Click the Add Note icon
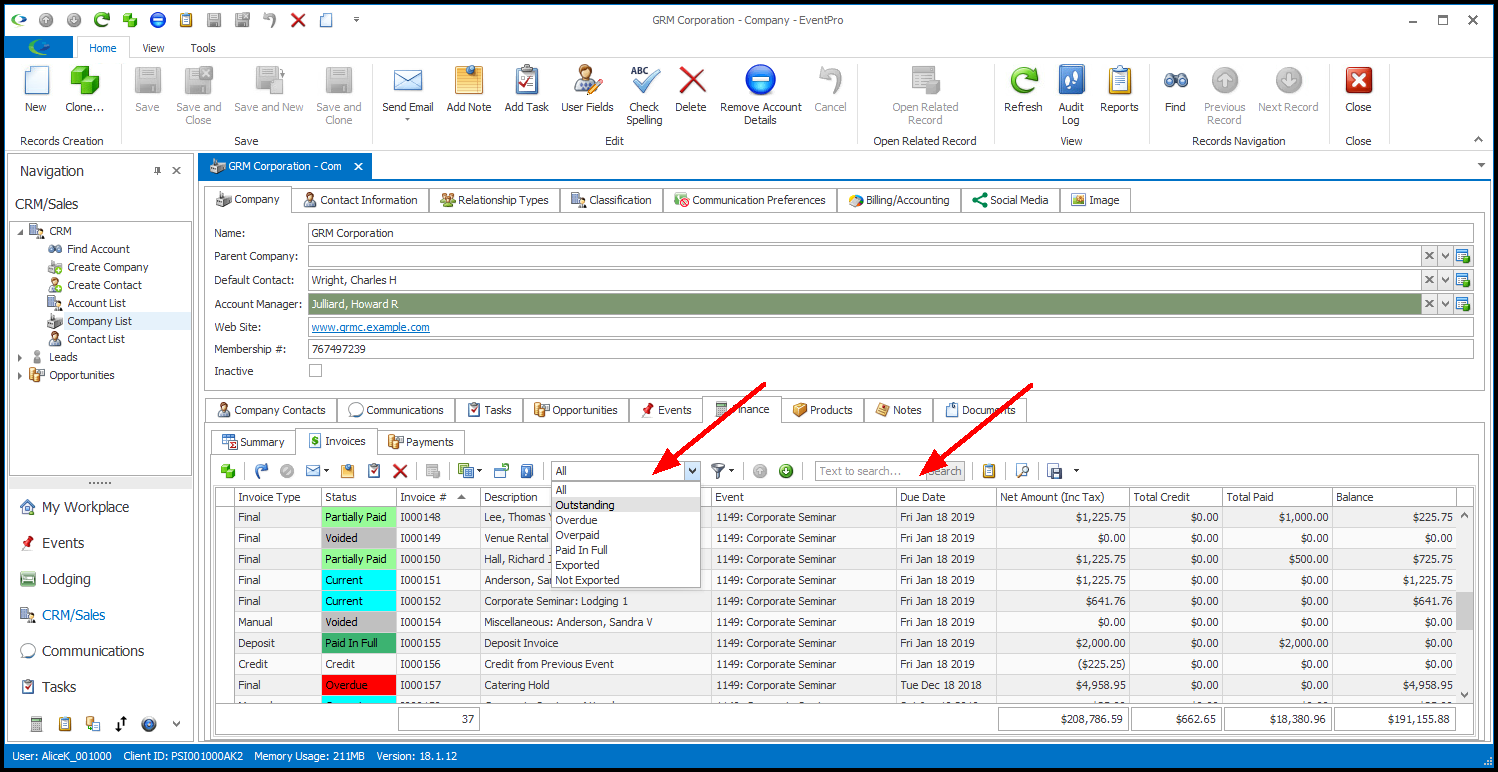The image size is (1498, 772). (468, 82)
